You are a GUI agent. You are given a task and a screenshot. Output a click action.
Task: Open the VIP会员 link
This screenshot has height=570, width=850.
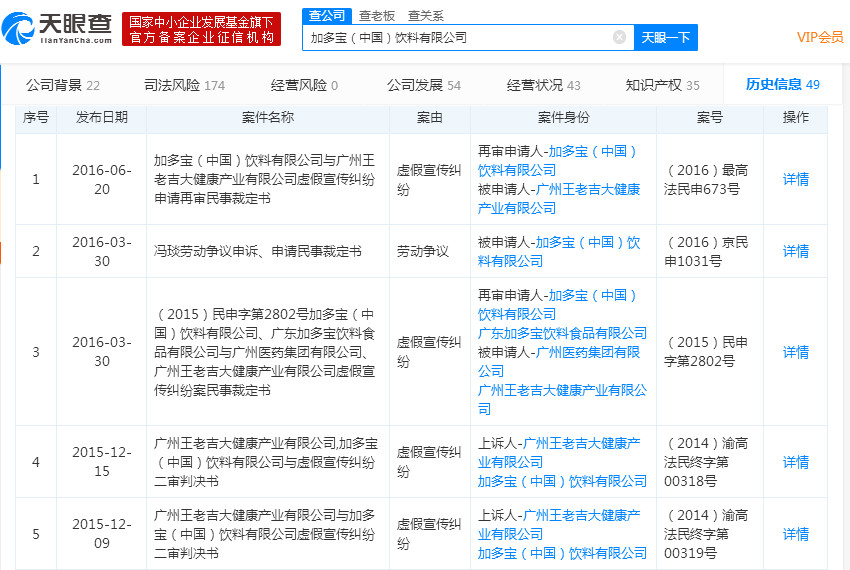(820, 37)
